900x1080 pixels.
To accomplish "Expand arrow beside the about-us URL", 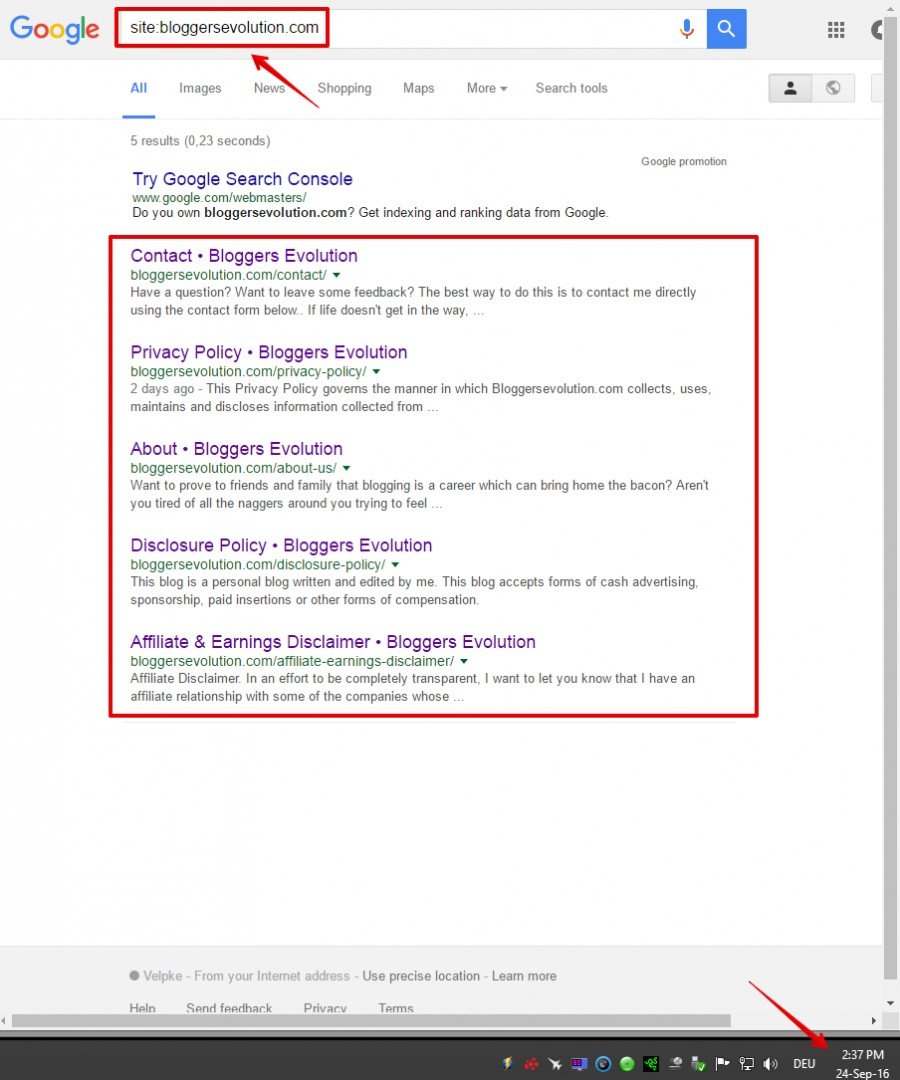I will [346, 468].
